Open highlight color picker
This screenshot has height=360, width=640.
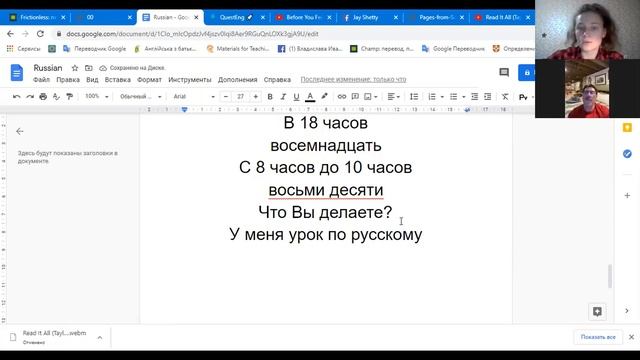tap(324, 97)
